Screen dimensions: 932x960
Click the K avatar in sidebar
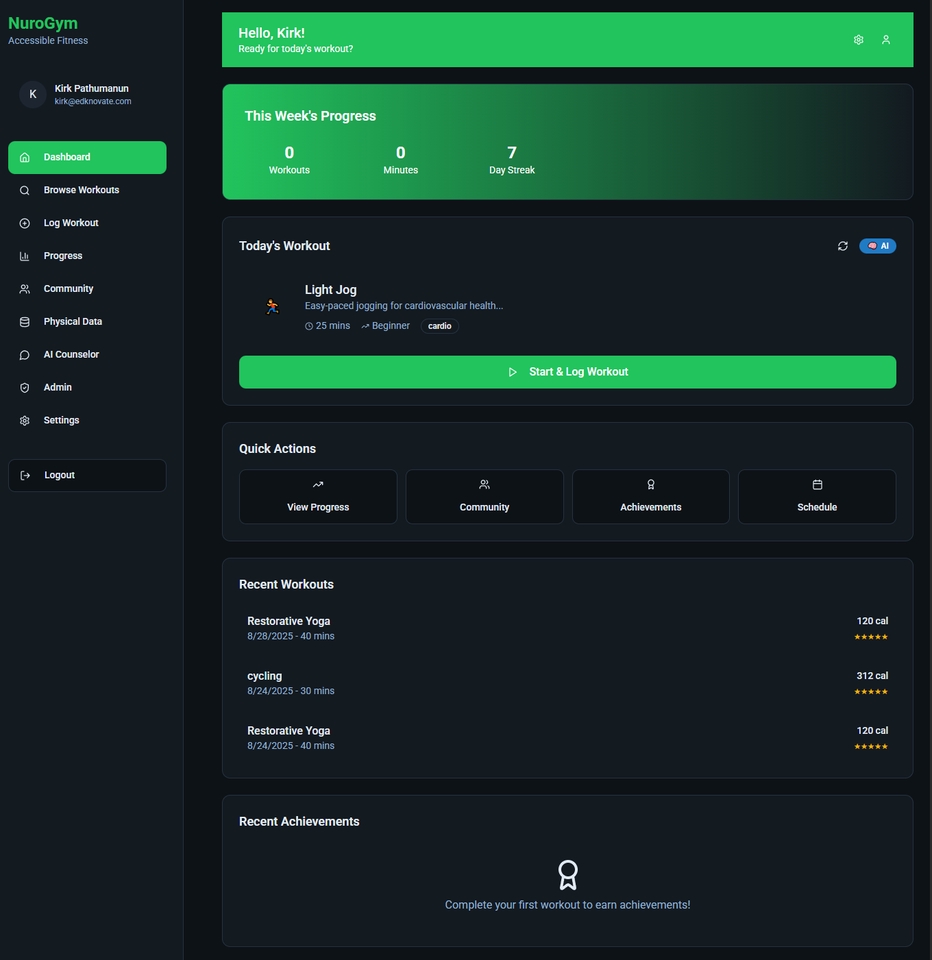click(33, 94)
